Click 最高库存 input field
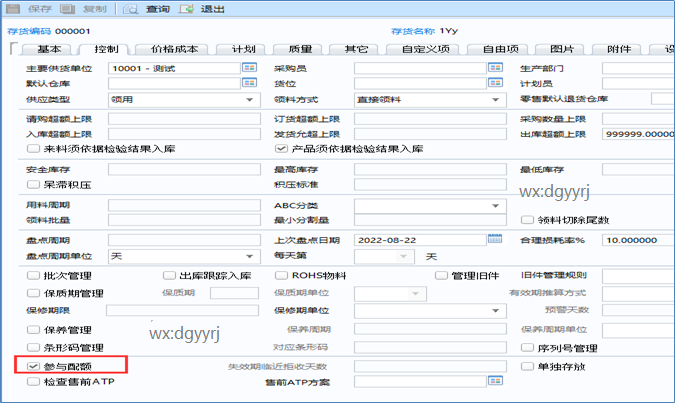The height and width of the screenshot is (403, 675). coord(430,169)
